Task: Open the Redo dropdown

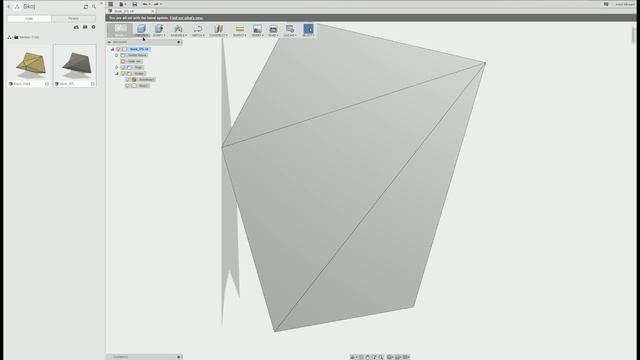Action: click(158, 4)
